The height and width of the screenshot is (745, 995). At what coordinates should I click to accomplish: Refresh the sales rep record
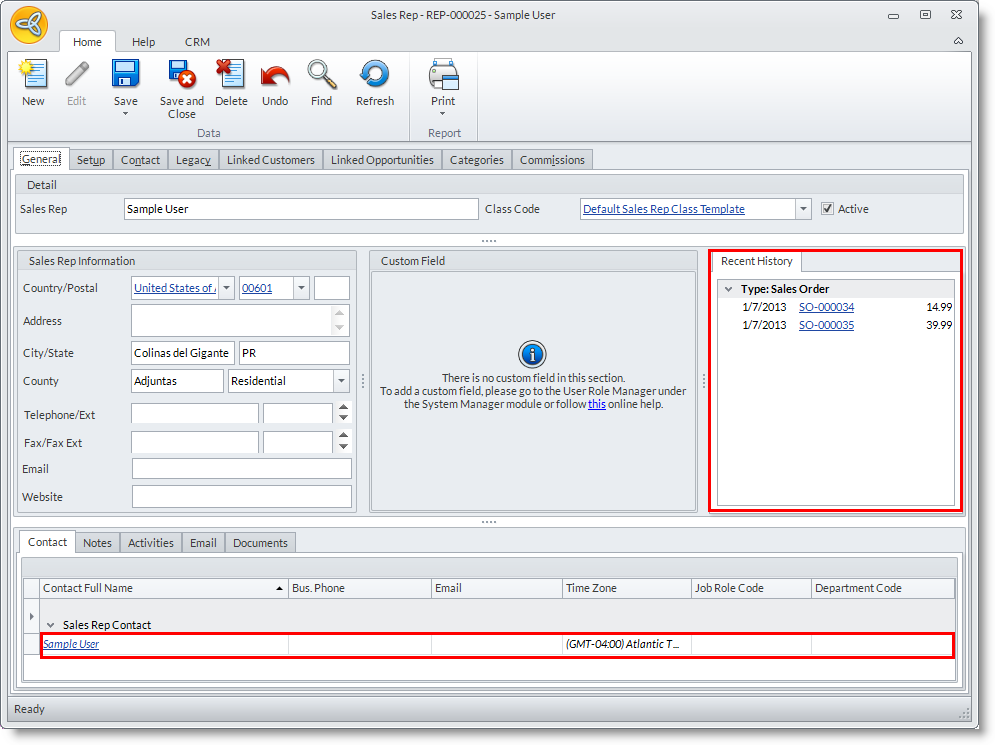(375, 76)
